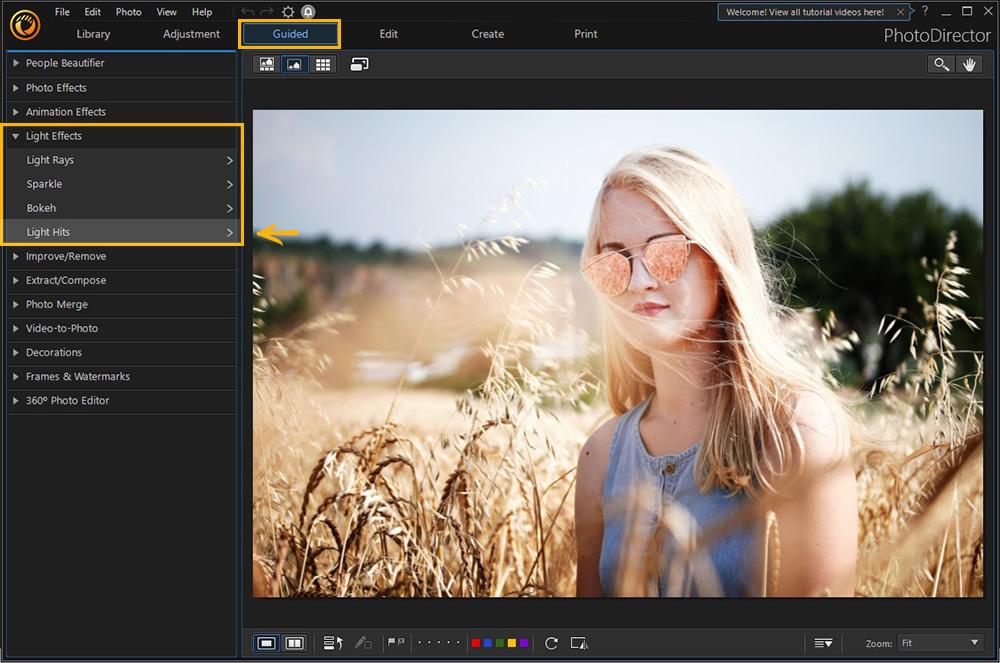
Task: Toggle single view display mode
Action: pos(266,643)
